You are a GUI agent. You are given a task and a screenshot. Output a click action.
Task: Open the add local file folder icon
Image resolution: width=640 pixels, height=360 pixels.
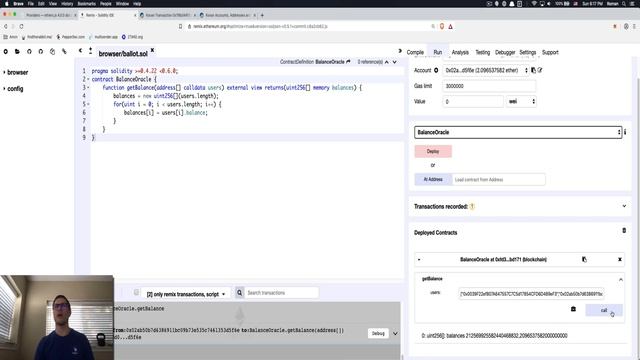17,52
